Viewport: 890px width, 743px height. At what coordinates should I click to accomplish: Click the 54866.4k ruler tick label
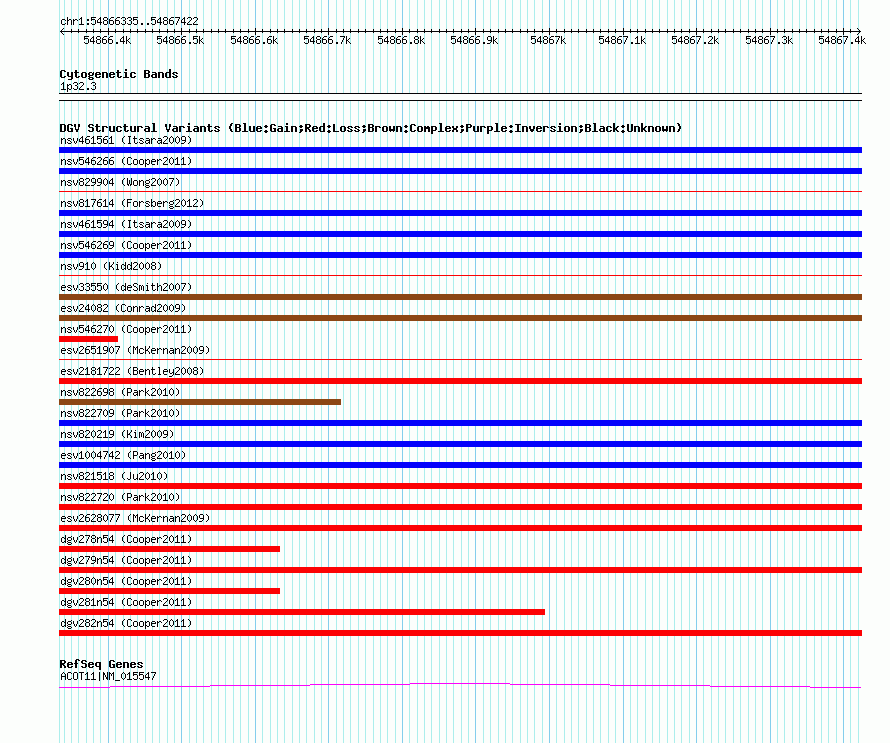tap(107, 40)
